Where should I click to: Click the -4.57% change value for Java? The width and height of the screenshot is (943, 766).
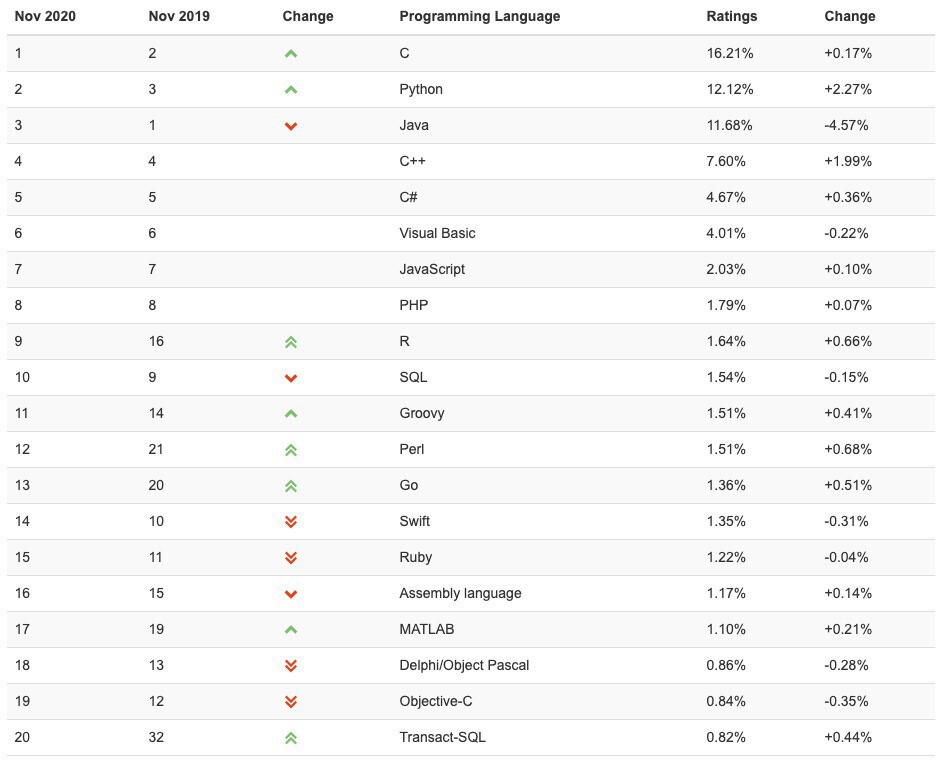tap(846, 125)
